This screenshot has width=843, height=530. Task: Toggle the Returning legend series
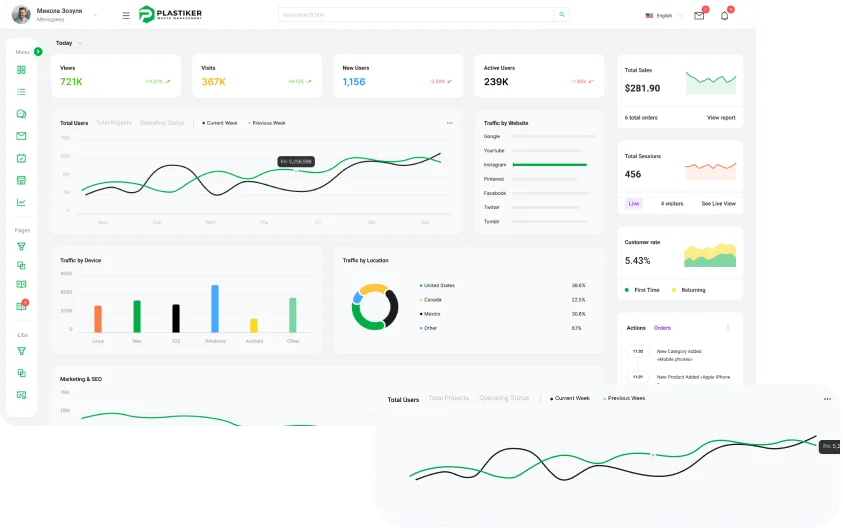(x=691, y=290)
